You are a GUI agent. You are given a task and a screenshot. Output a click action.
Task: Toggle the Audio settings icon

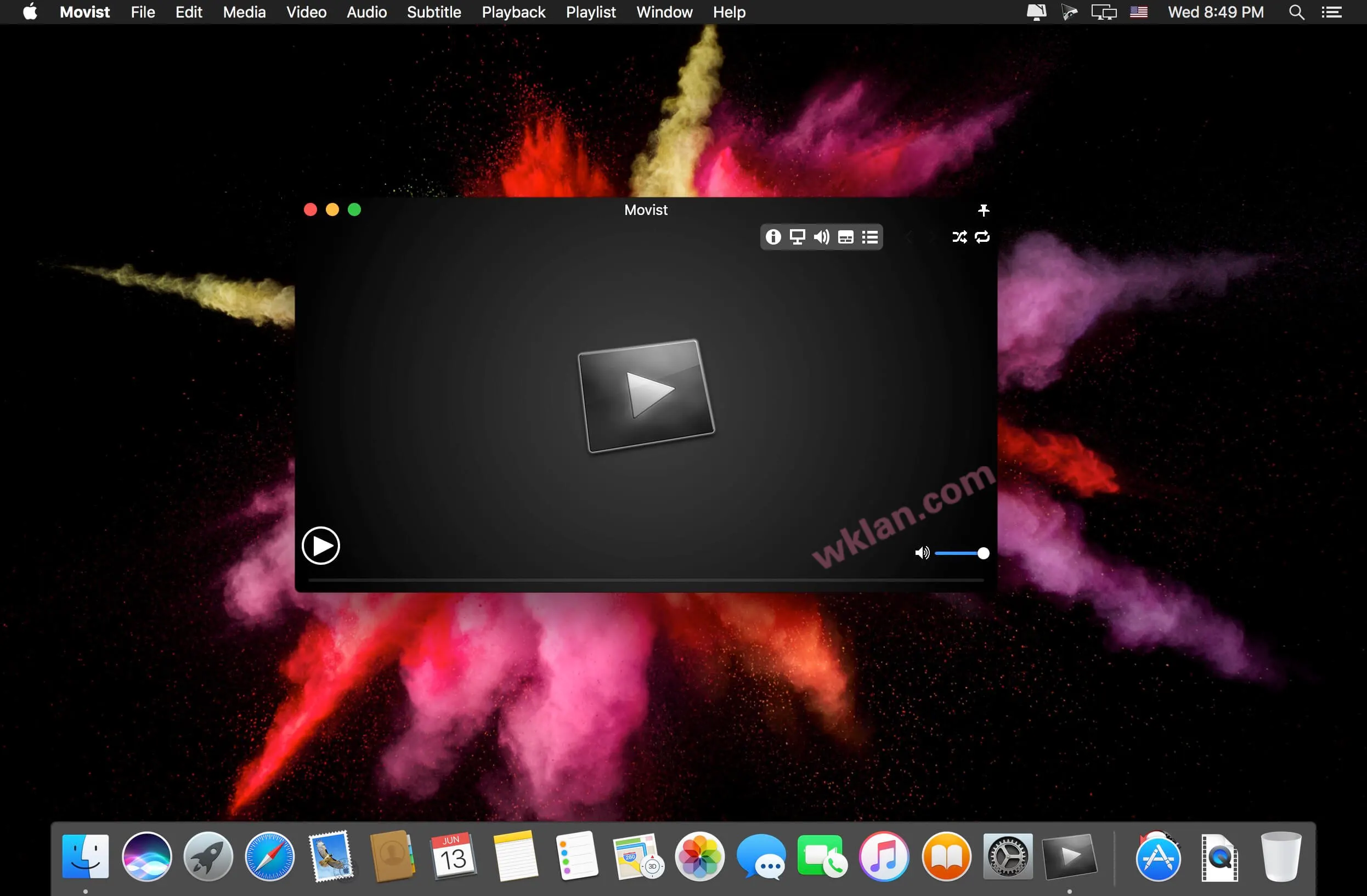pyautogui.click(x=821, y=237)
